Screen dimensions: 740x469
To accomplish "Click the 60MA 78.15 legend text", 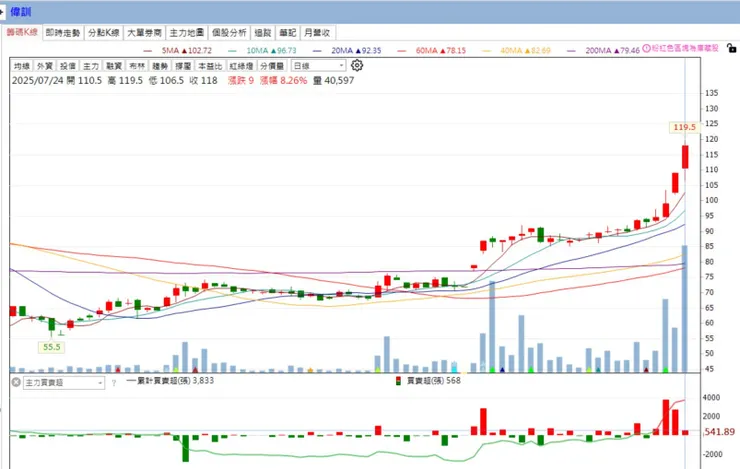I will (x=441, y=50).
